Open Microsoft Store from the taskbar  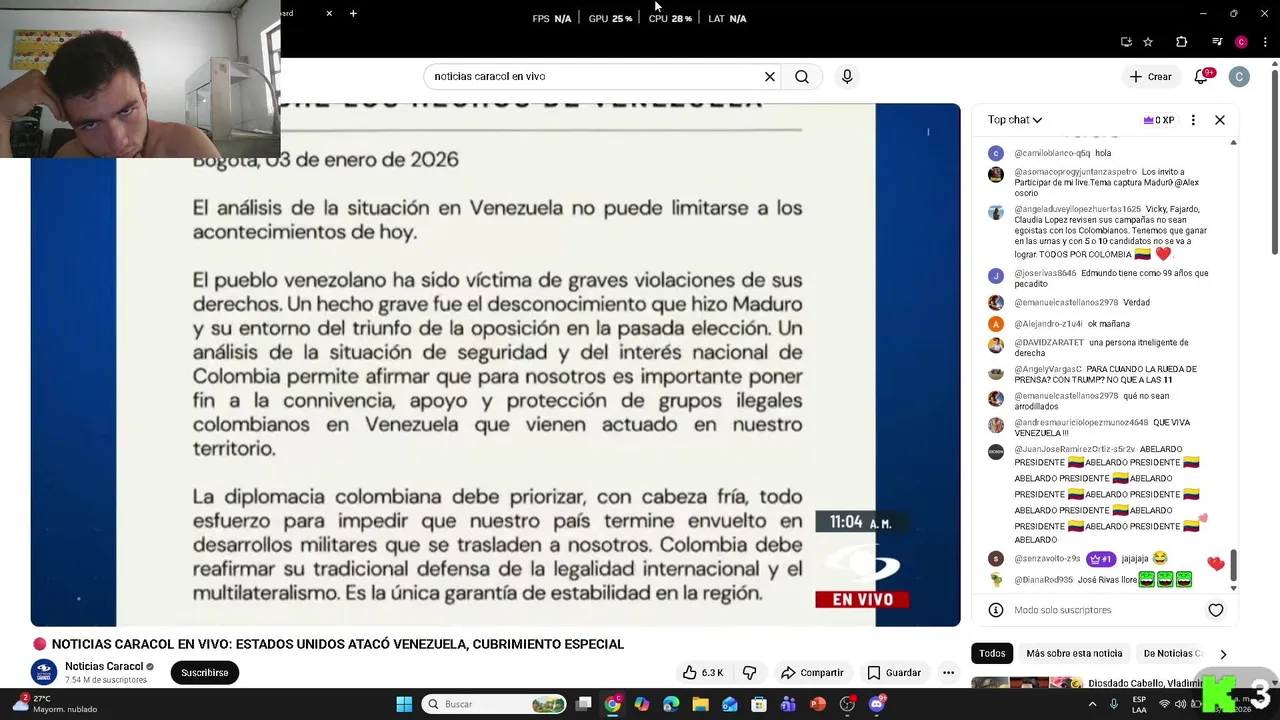click(759, 704)
